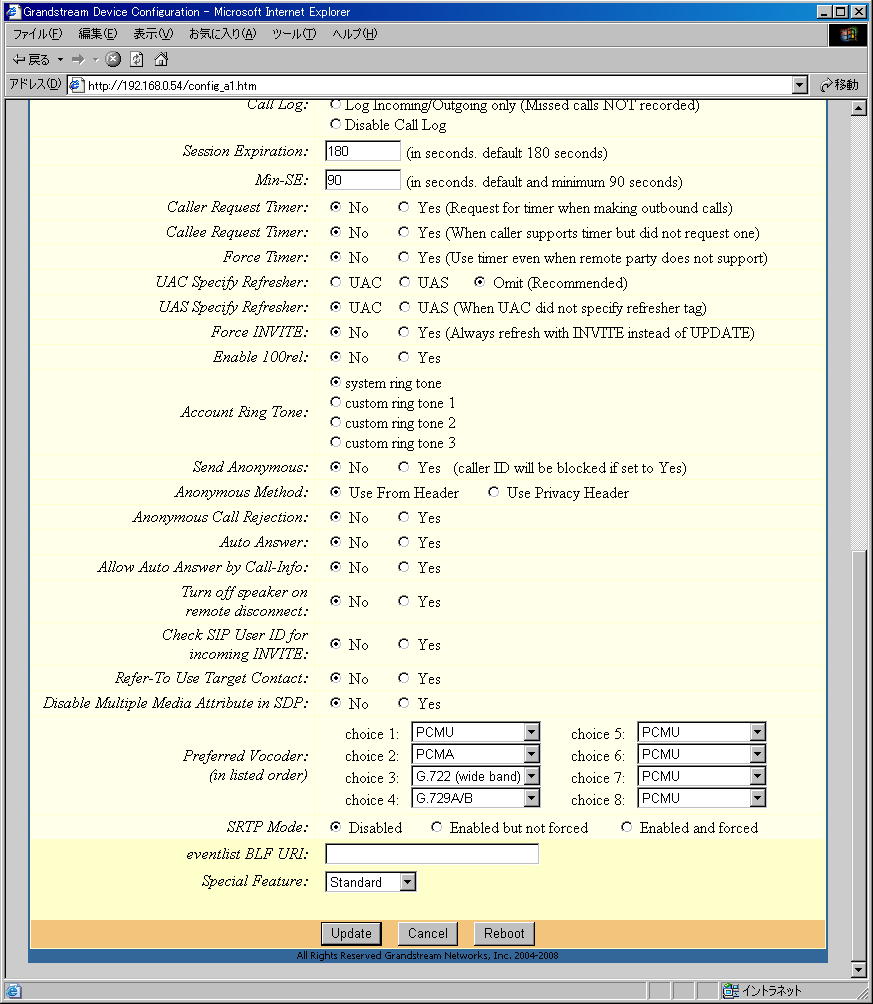Select custom ring tone 2 option
The image size is (873, 1004).
335,422
